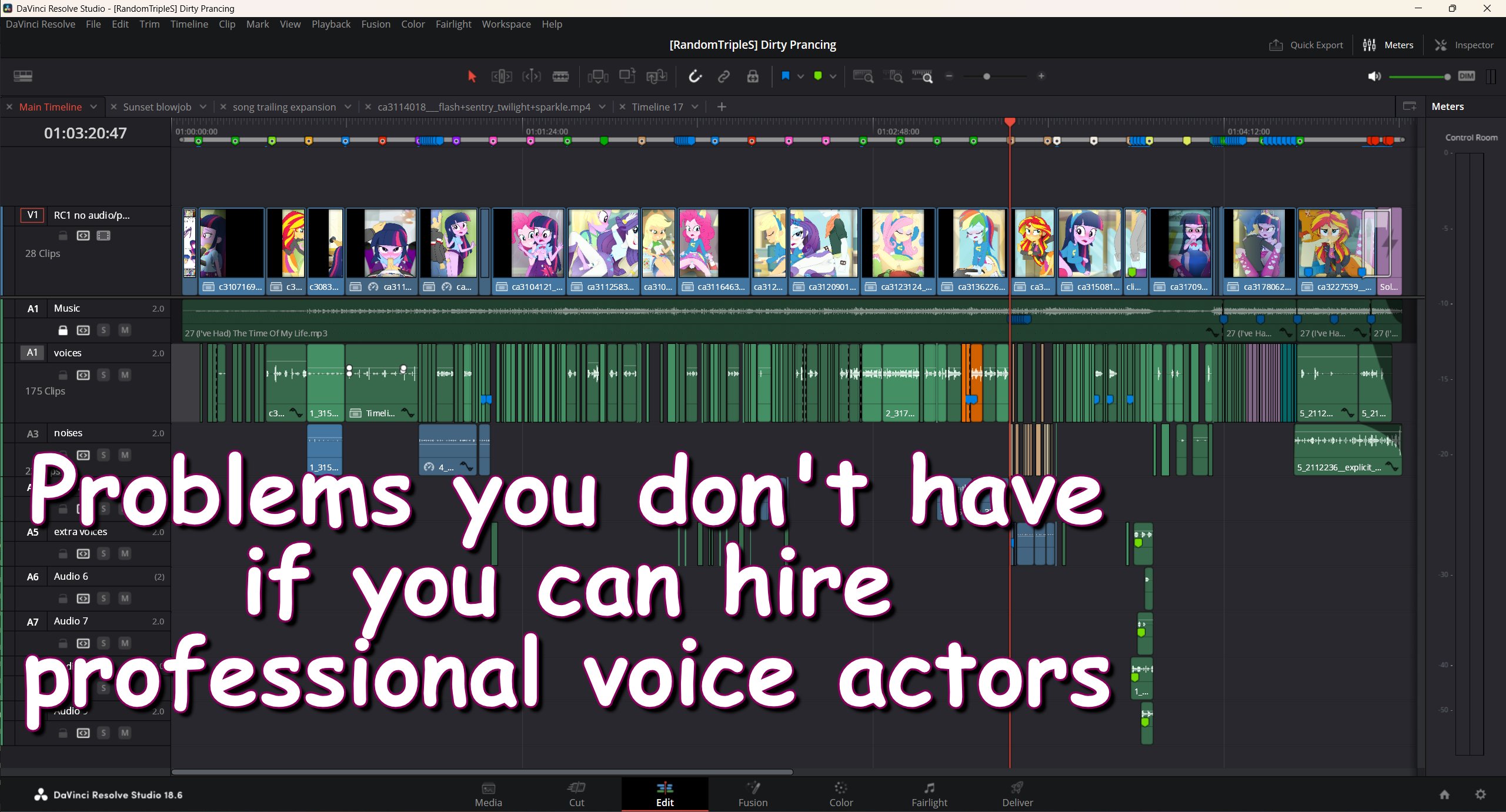Open the Fairlight menu
This screenshot has width=1506, height=812.
pyautogui.click(x=453, y=24)
